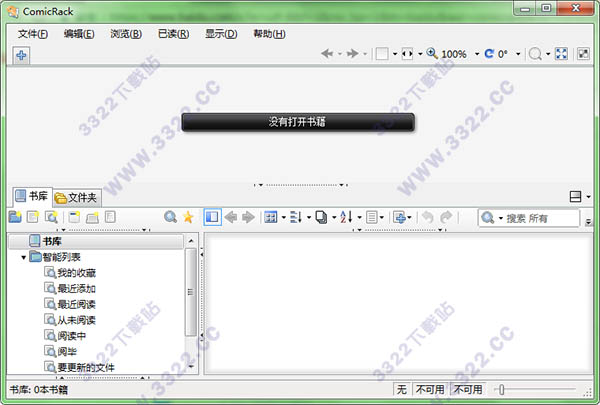Open the 100% zoom dropdown arrow
The width and height of the screenshot is (600, 405).
pos(477,54)
